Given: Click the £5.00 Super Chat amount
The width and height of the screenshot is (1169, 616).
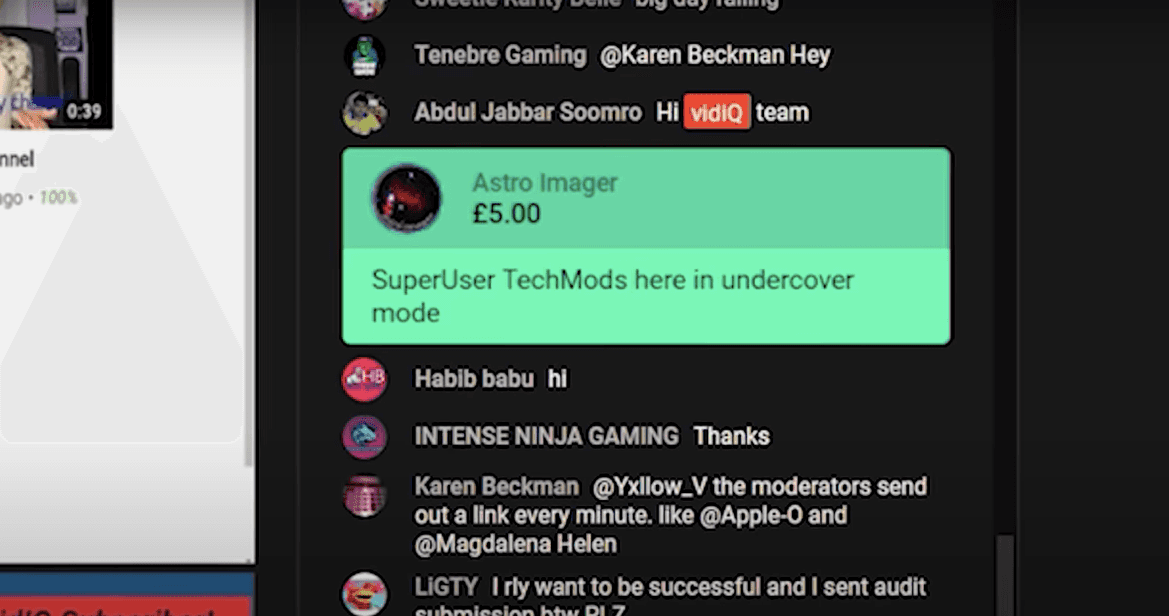Looking at the screenshot, I should click(x=506, y=214).
